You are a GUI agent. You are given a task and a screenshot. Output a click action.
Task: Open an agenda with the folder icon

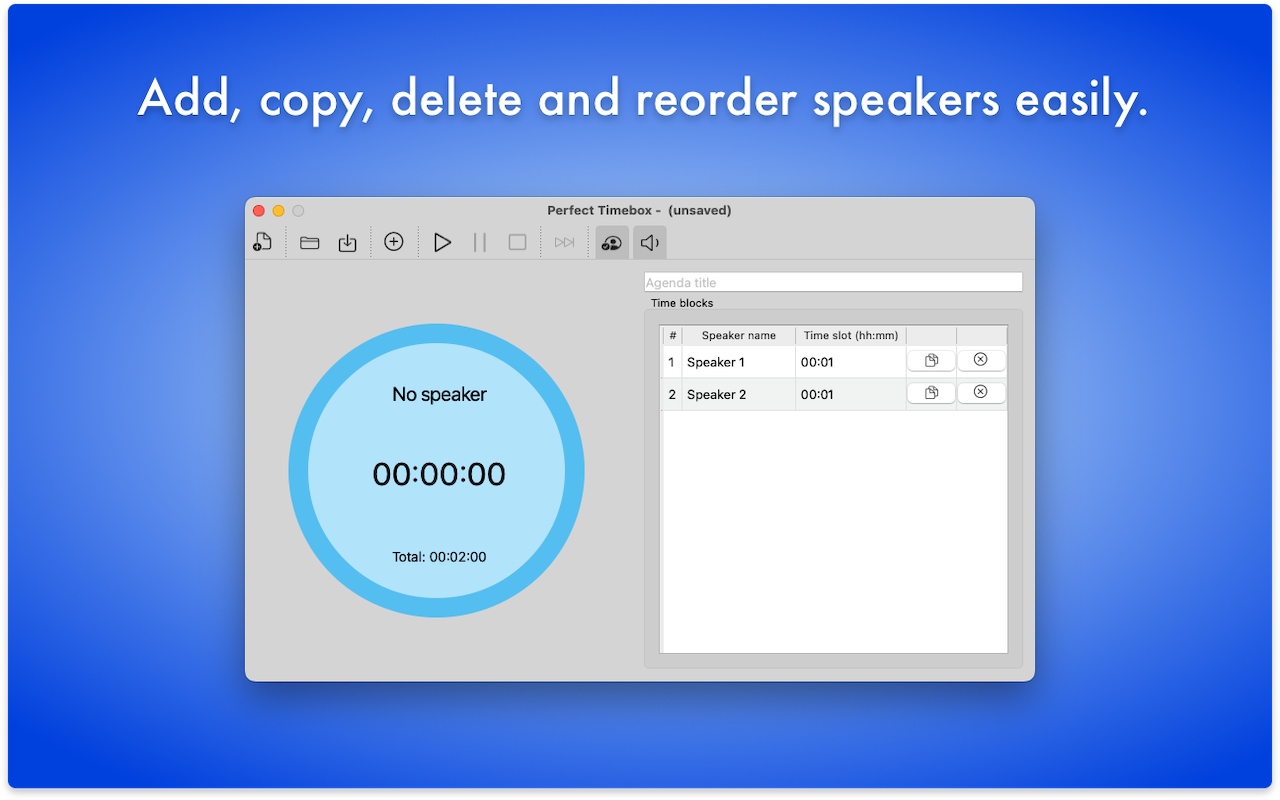pyautogui.click(x=310, y=242)
